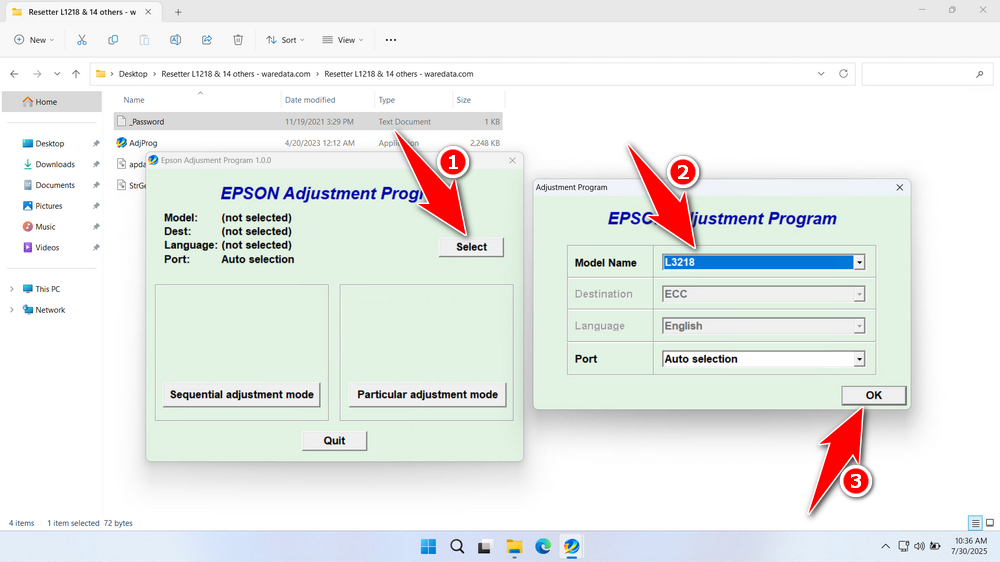Go back with the left arrow button

click(x=15, y=74)
